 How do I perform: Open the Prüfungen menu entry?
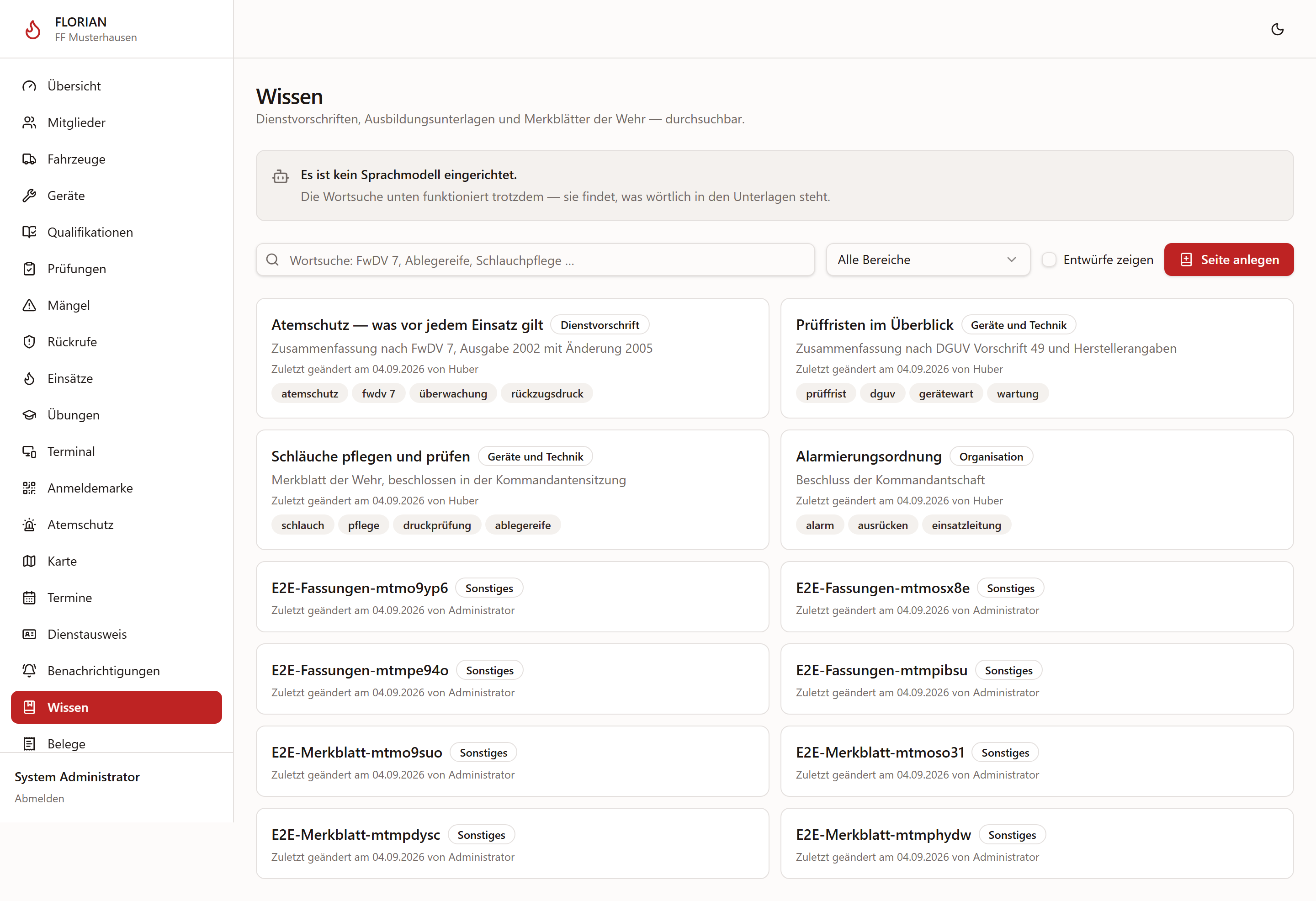tap(116, 269)
